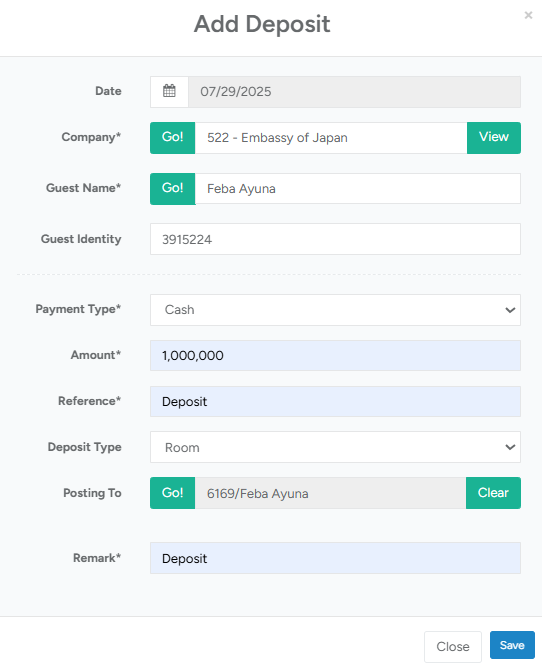Viewport: 542px width, 667px height.
Task: Focus the Guest Name field
Action: (358, 188)
